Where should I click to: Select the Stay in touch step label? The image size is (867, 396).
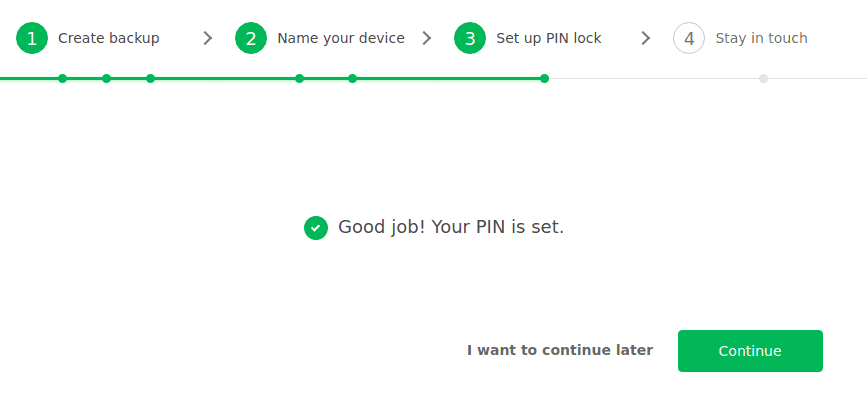pos(761,38)
